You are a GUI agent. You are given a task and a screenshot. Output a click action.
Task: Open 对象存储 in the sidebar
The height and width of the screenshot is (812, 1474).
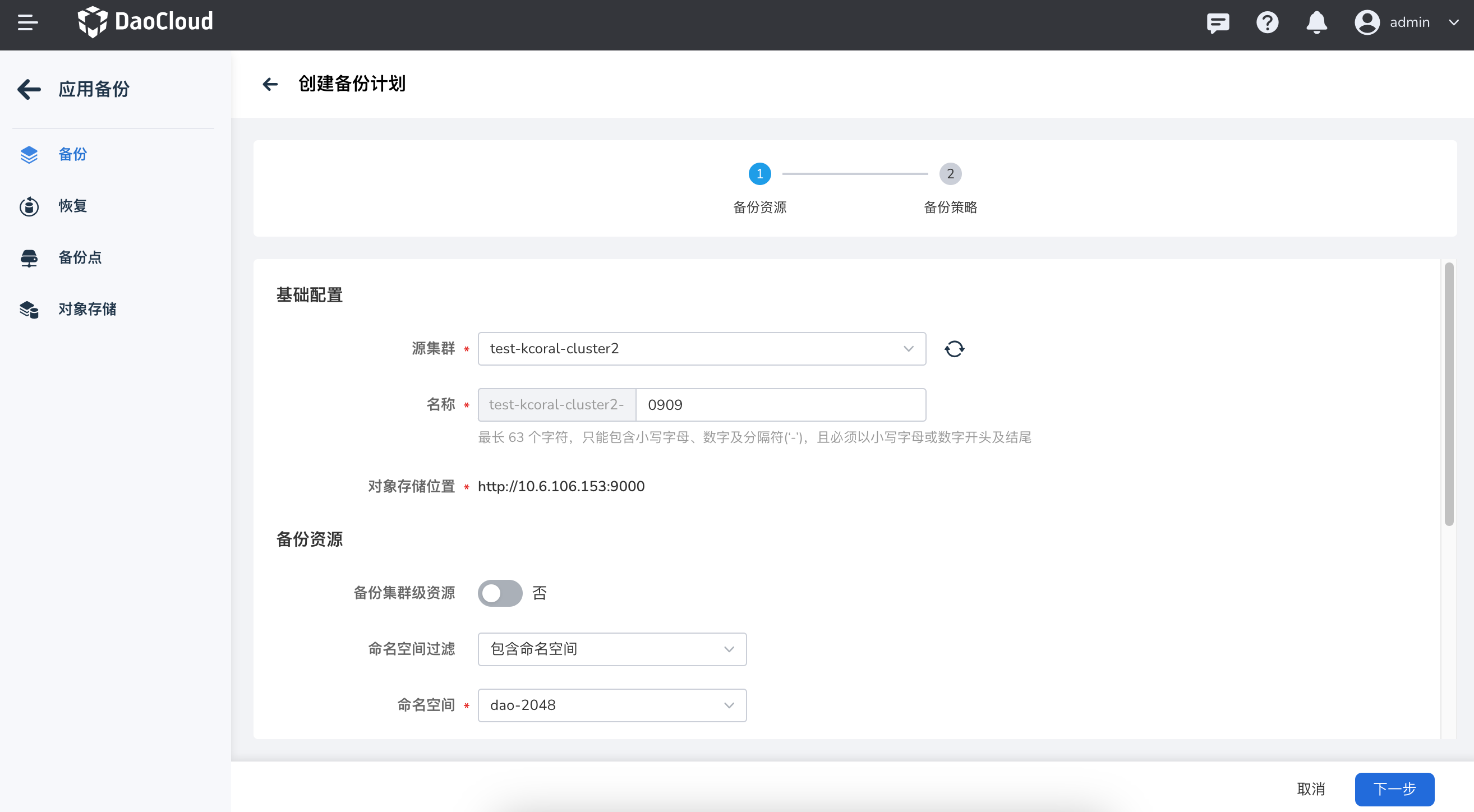coord(87,308)
